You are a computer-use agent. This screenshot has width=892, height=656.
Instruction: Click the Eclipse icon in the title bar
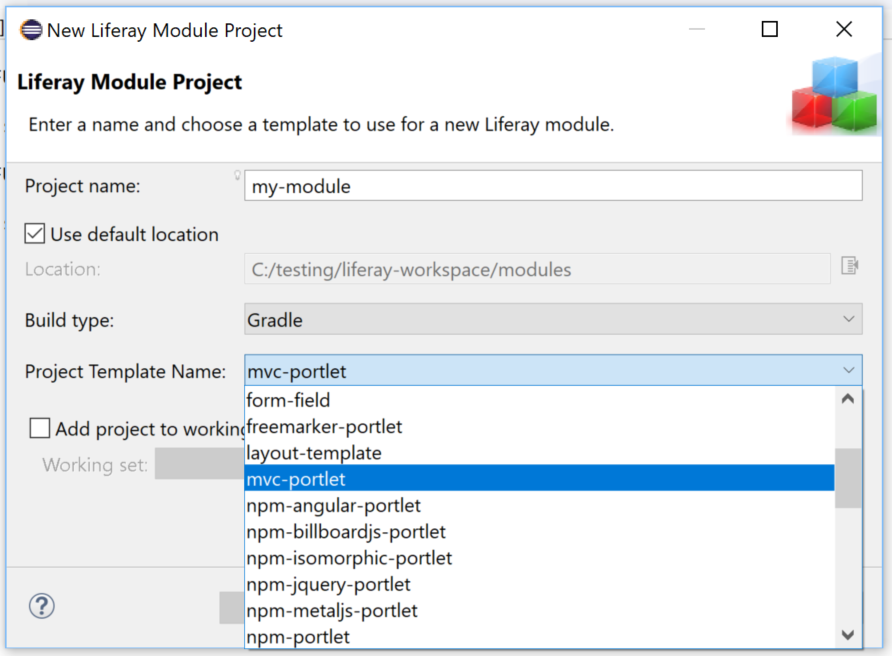31,30
